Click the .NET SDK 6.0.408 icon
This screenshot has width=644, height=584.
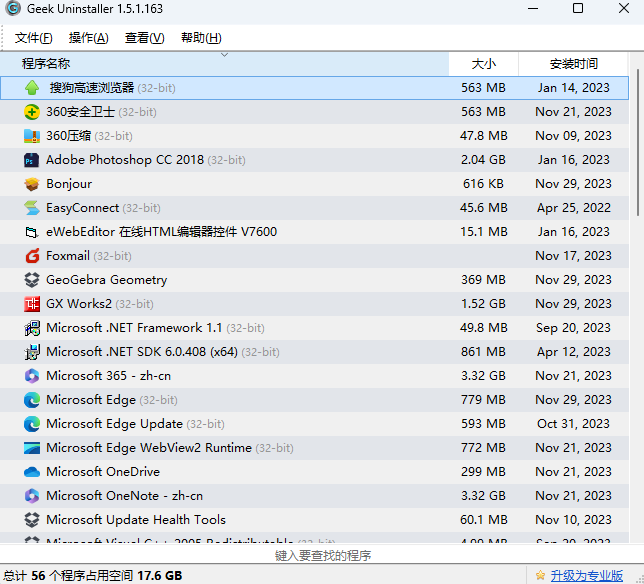point(32,352)
